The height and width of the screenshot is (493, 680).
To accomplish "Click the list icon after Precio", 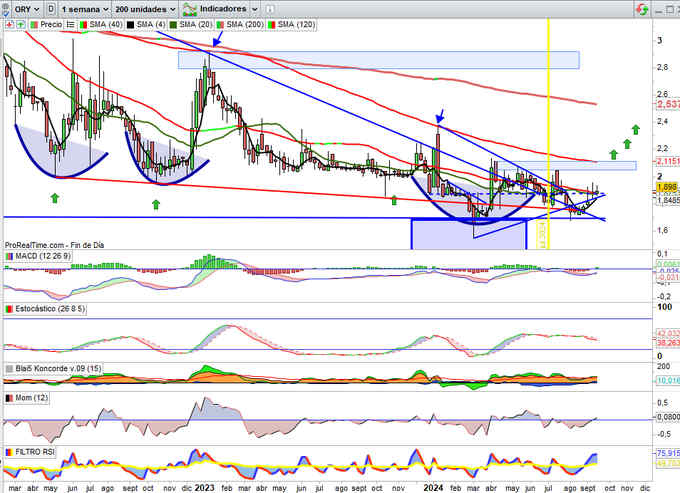I will point(71,25).
